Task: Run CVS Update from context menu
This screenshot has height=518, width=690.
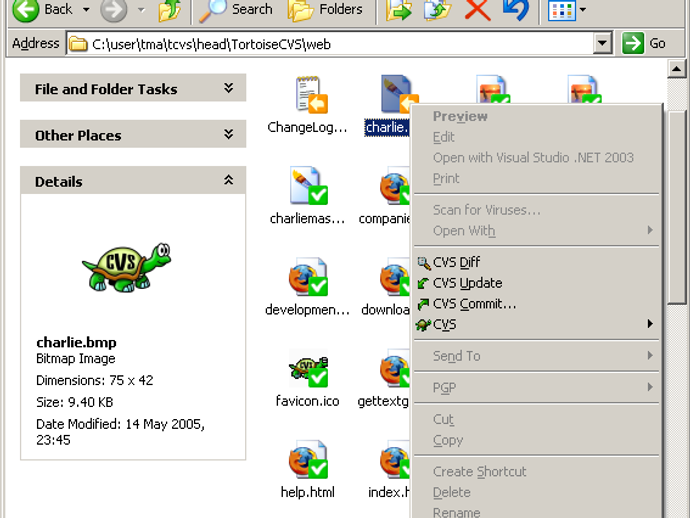Action: [536, 283]
